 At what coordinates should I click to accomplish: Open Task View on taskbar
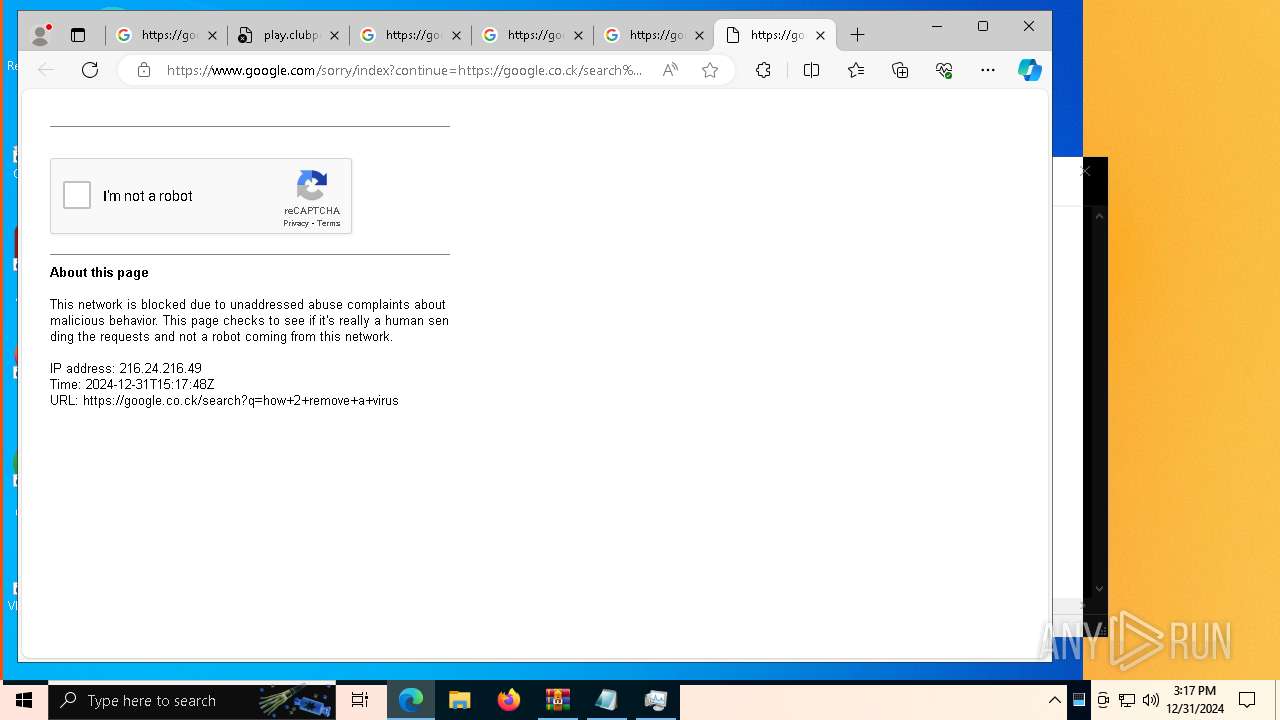[x=360, y=700]
